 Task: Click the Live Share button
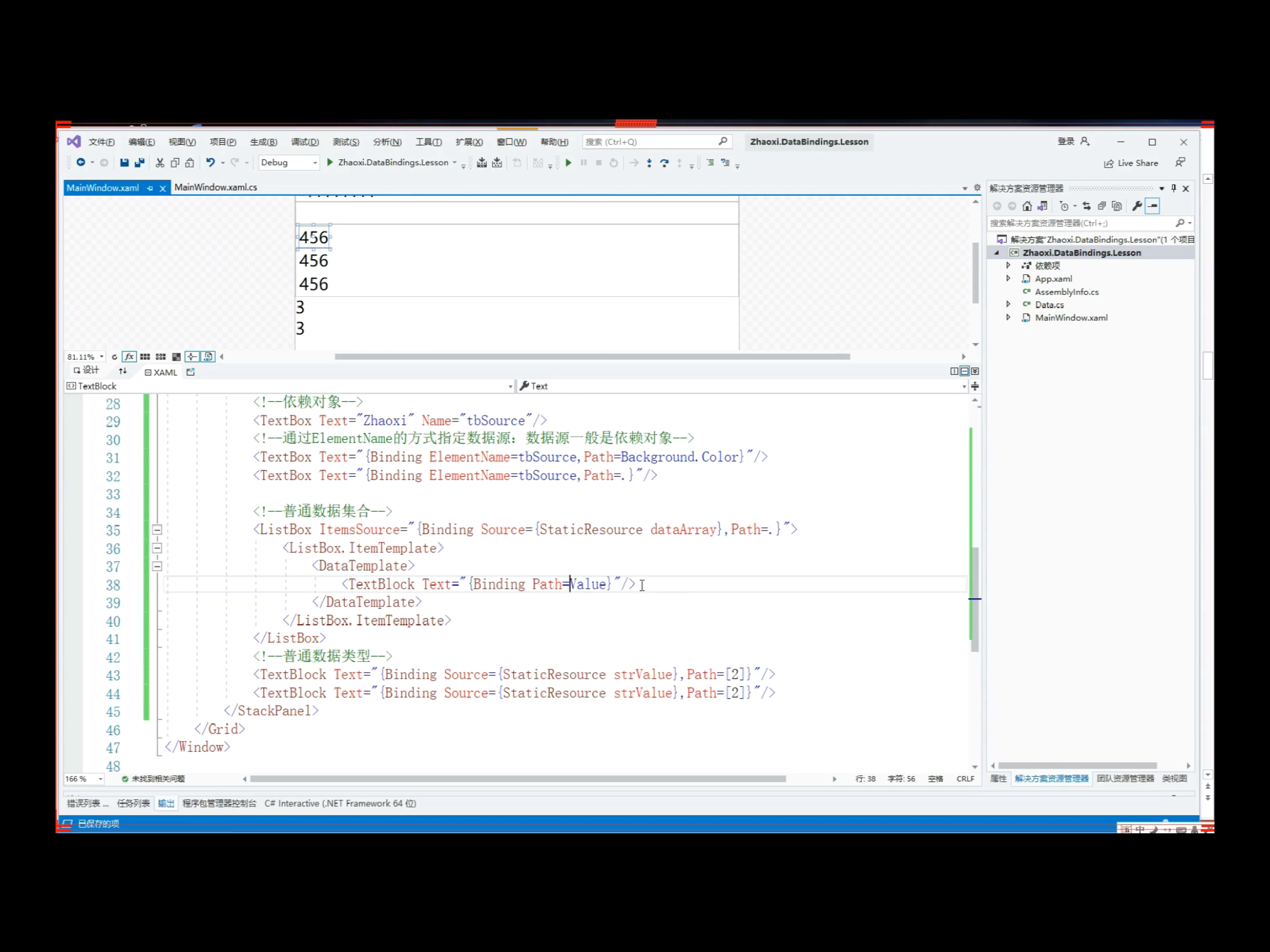tap(1131, 163)
